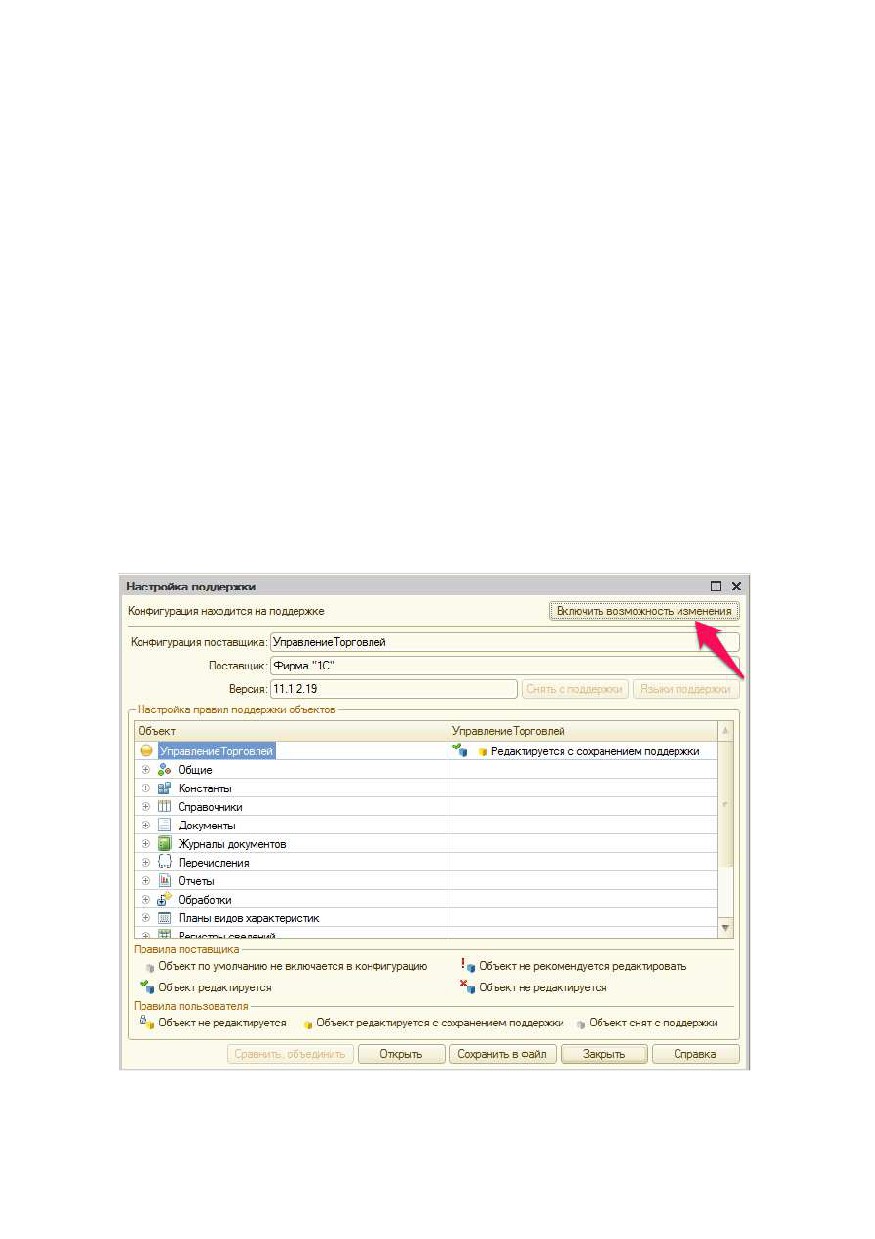The width and height of the screenshot is (875, 1239).
Task: Click the Обработки node icon
Action: [x=165, y=899]
